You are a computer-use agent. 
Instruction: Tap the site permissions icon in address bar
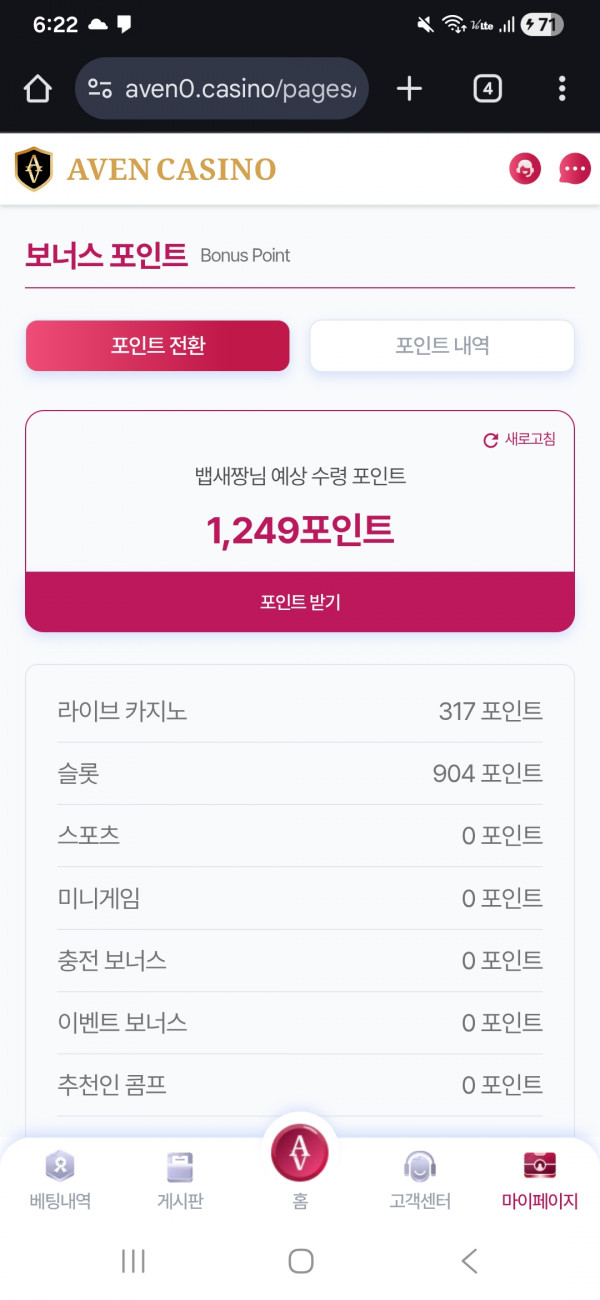point(99,88)
